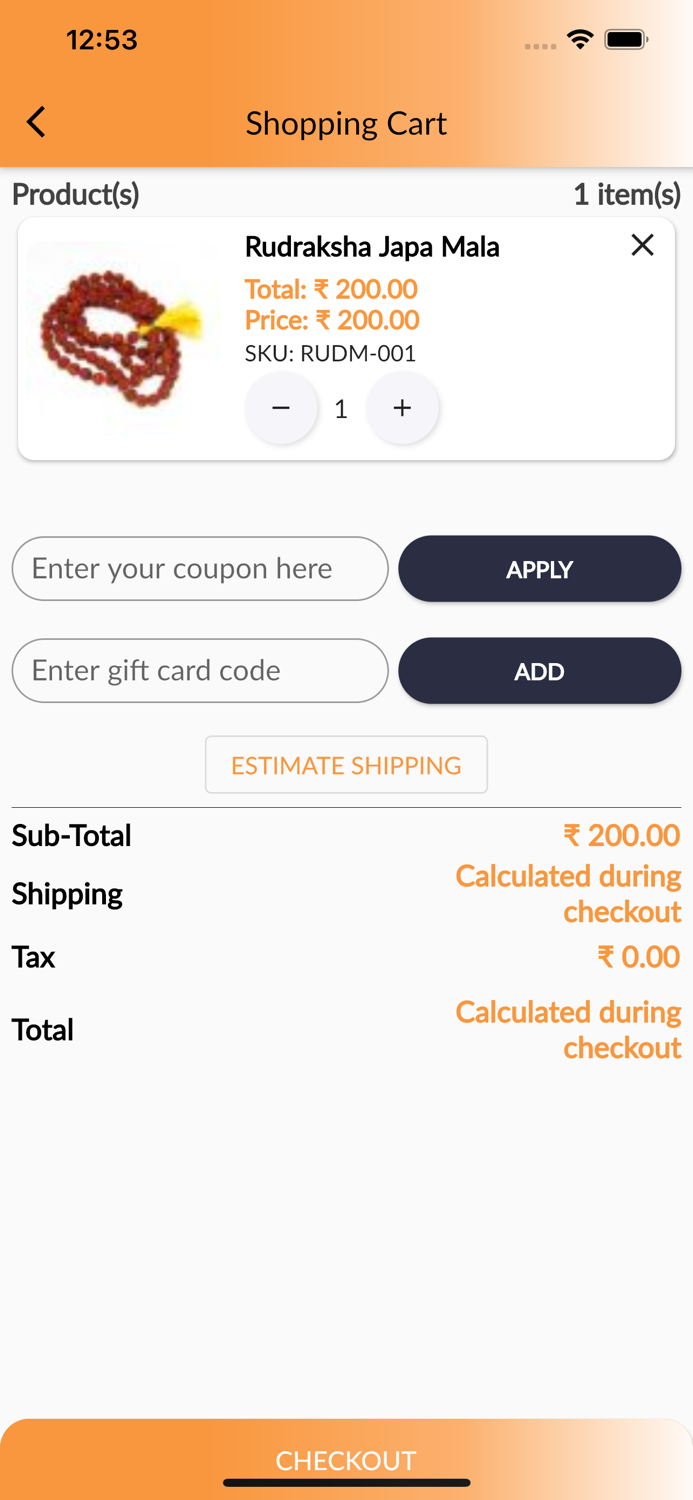
Task: Focus the gift card code field
Action: tap(200, 671)
